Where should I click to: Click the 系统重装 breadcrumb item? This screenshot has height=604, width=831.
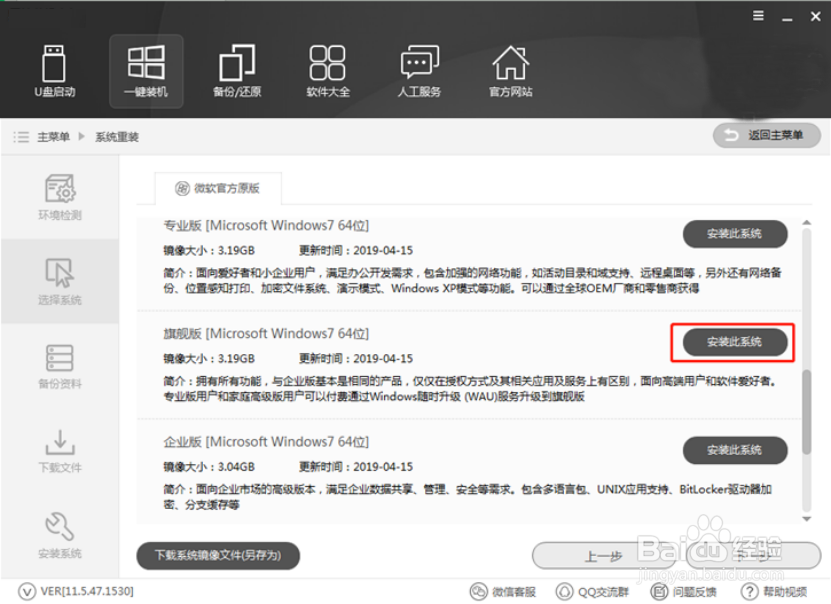point(117,137)
